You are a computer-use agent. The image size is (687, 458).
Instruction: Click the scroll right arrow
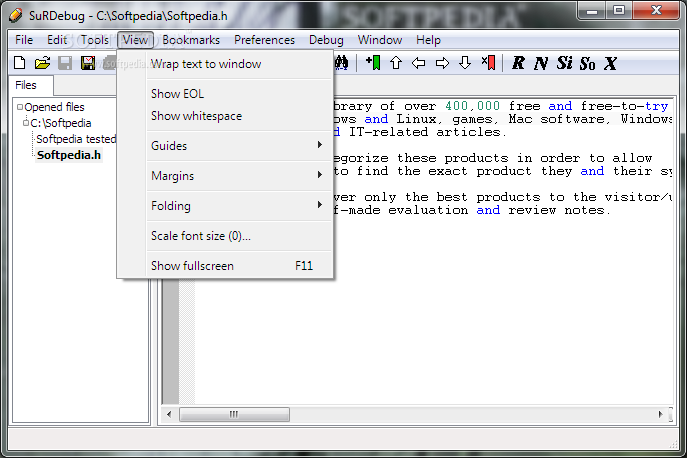pos(660,414)
